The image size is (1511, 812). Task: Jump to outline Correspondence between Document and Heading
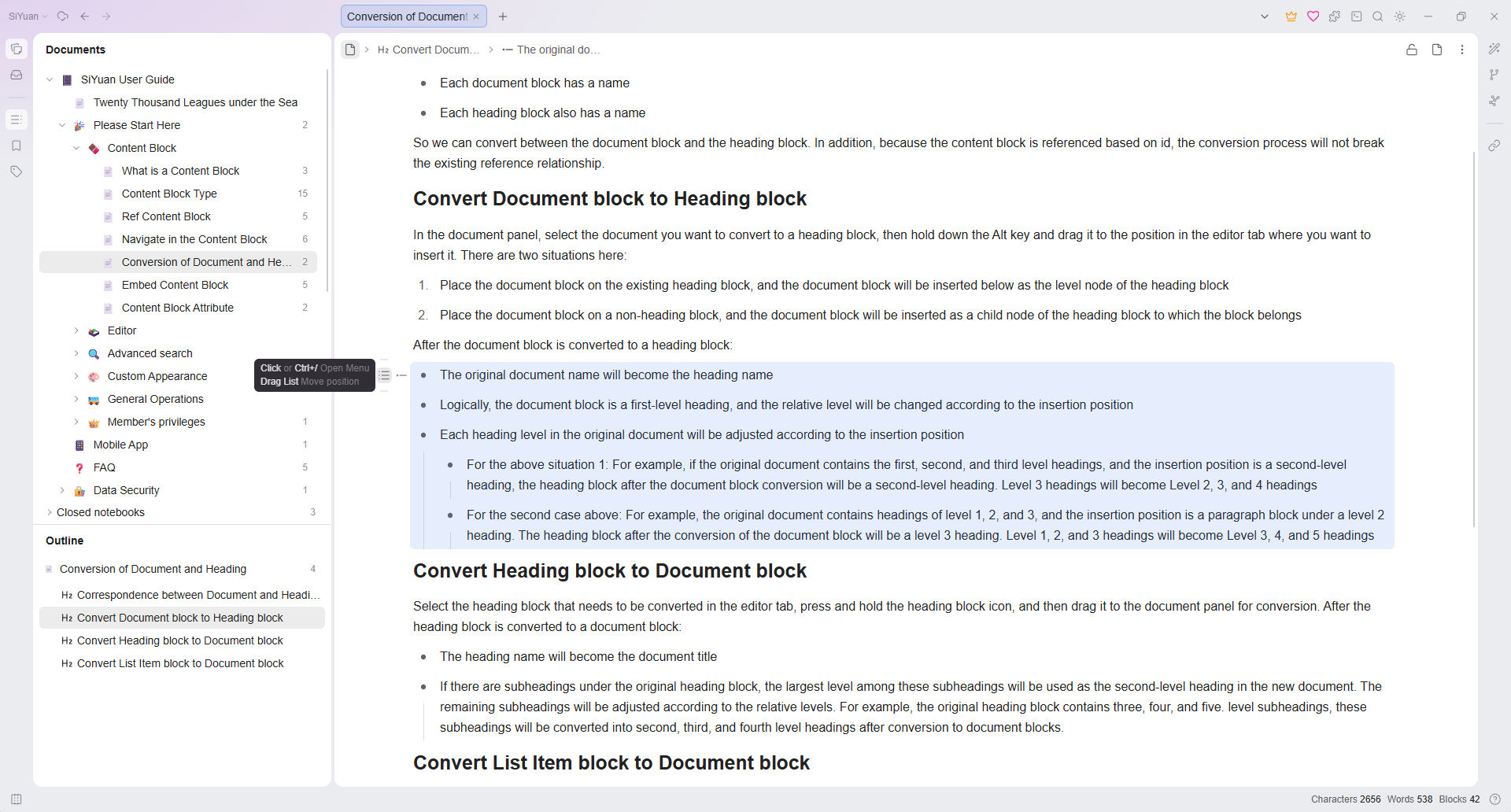point(182,595)
